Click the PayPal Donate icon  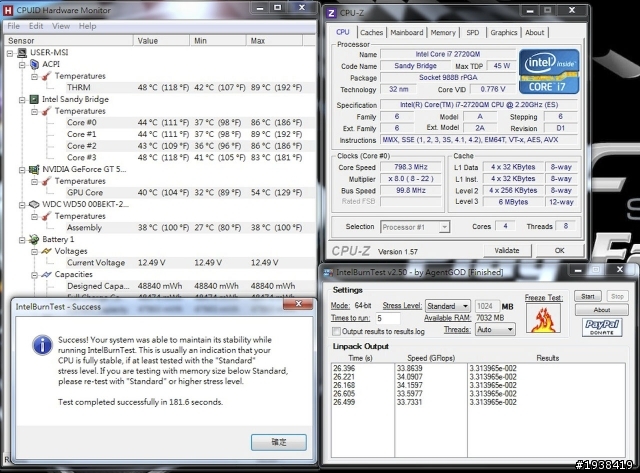(602, 327)
